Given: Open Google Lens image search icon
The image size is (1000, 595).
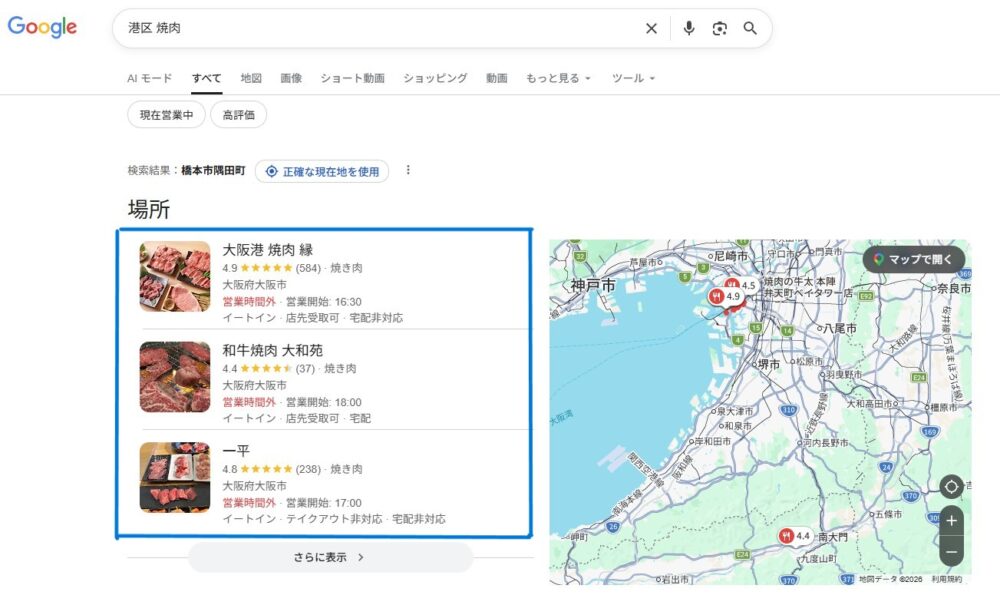Looking at the screenshot, I should (719, 29).
